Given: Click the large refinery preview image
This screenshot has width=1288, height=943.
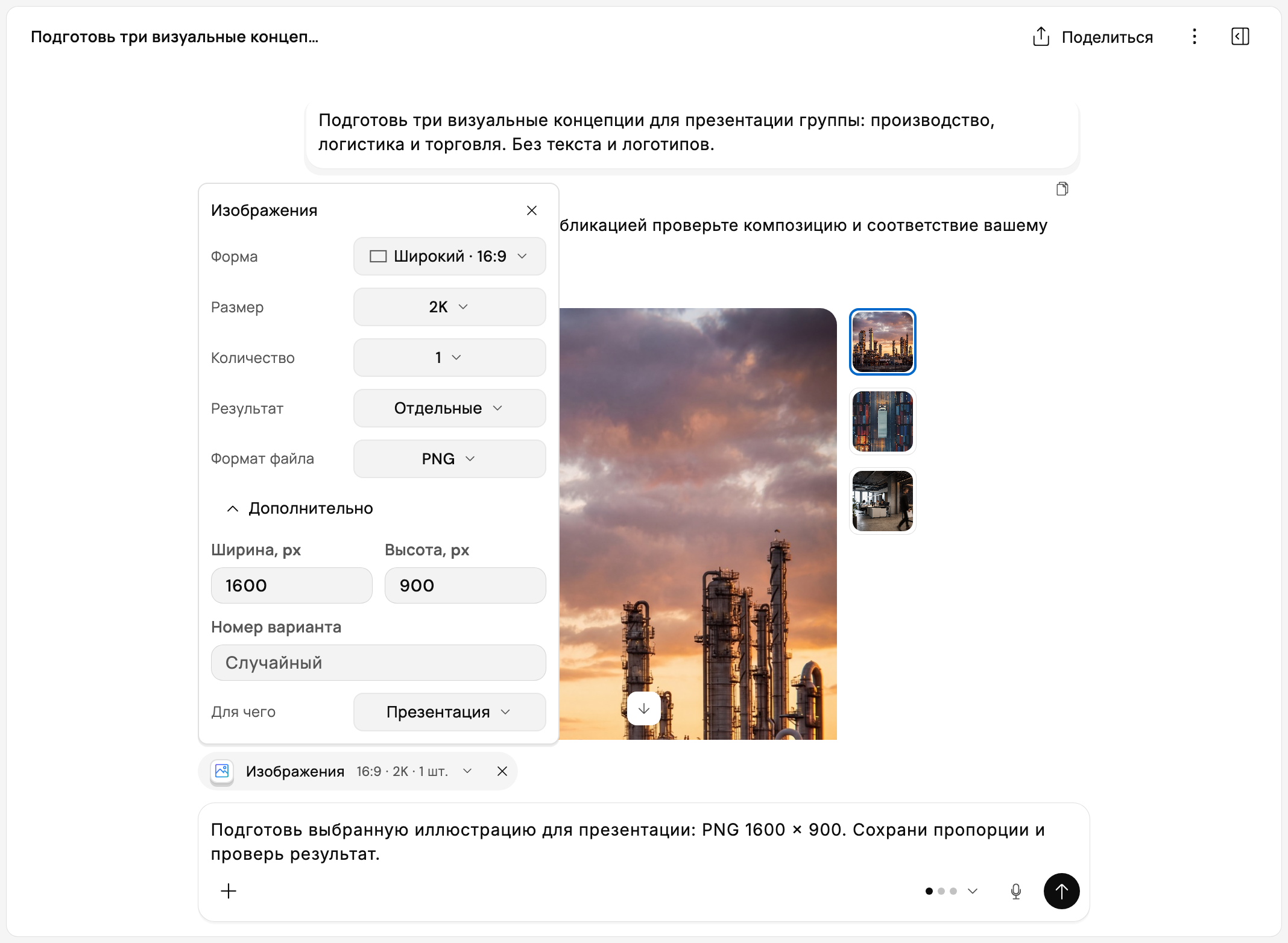Looking at the screenshot, I should click(698, 523).
